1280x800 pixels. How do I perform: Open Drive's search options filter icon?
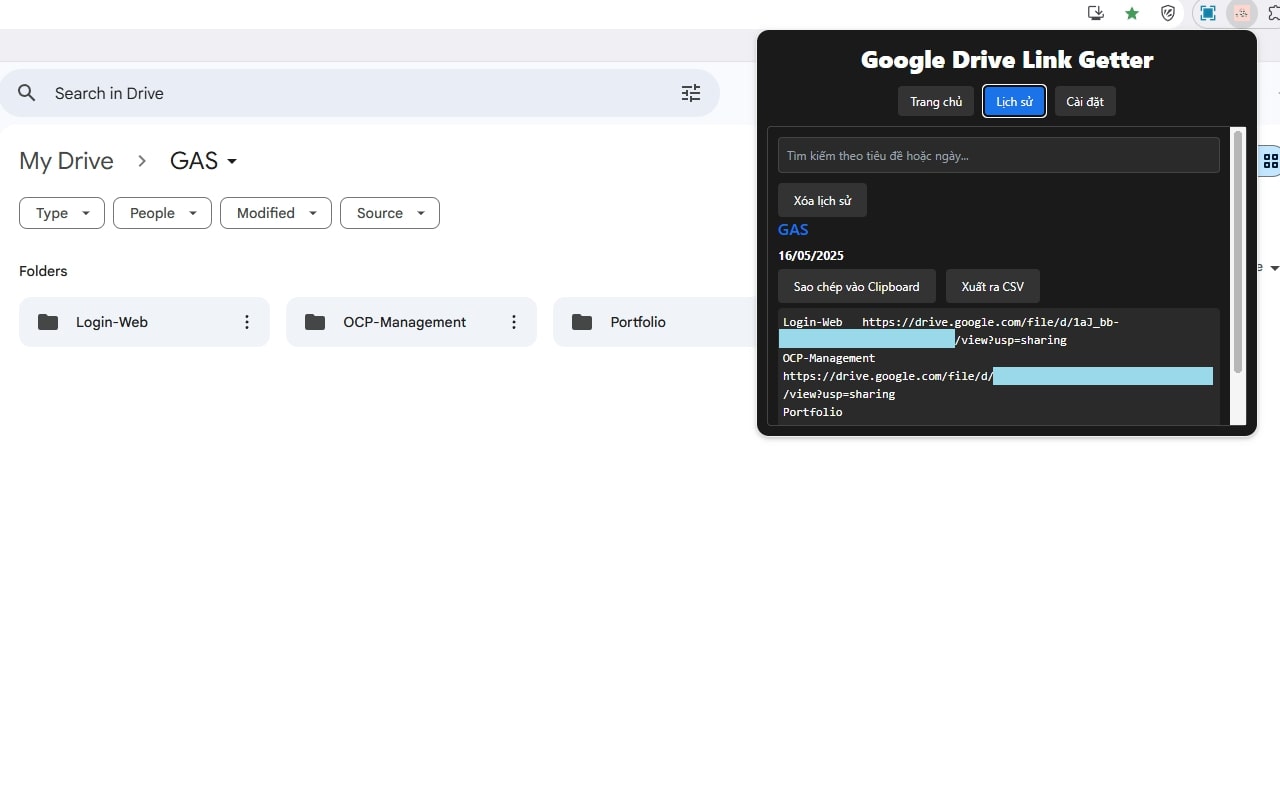click(690, 93)
